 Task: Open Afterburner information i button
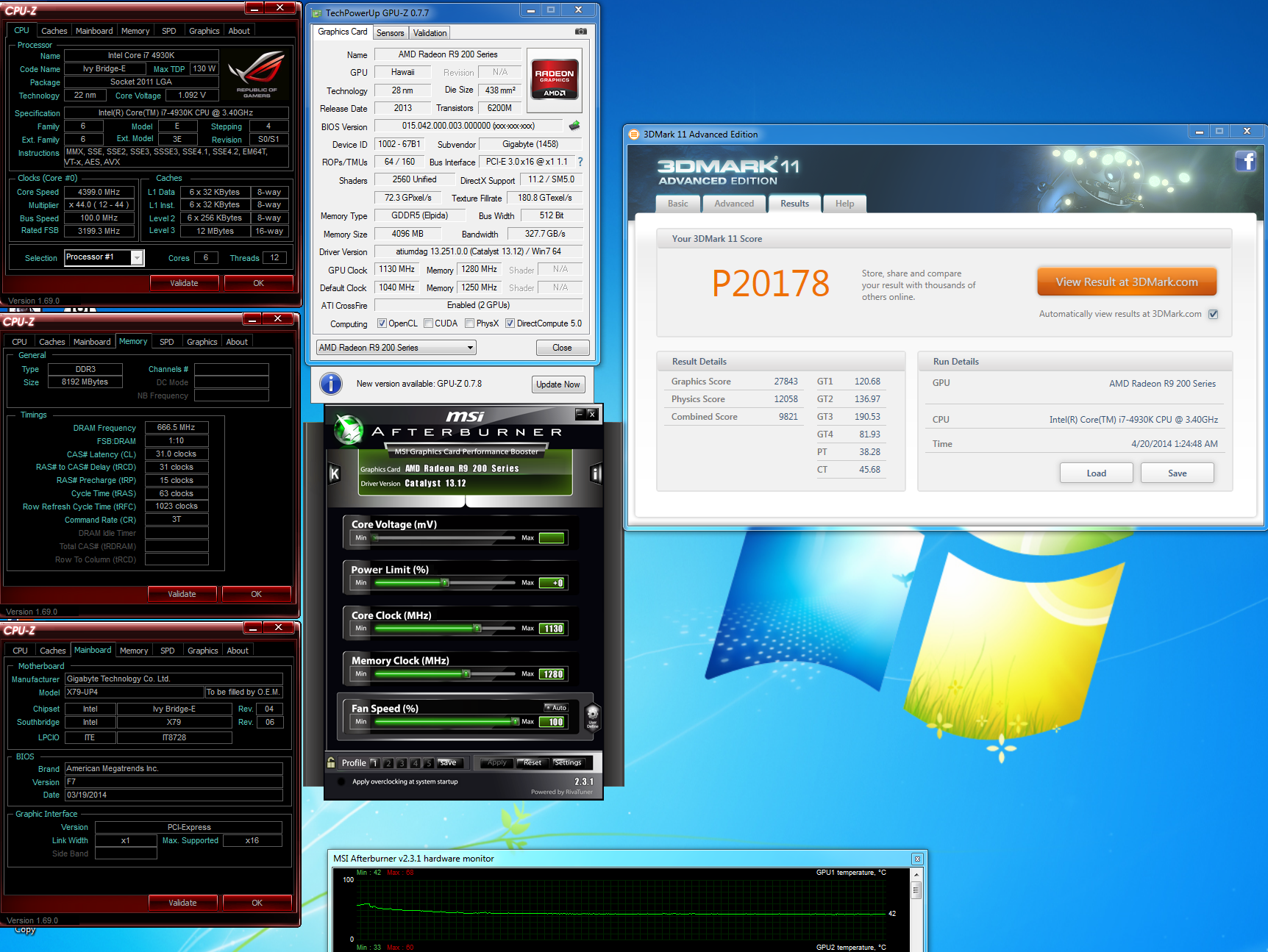pos(596,474)
